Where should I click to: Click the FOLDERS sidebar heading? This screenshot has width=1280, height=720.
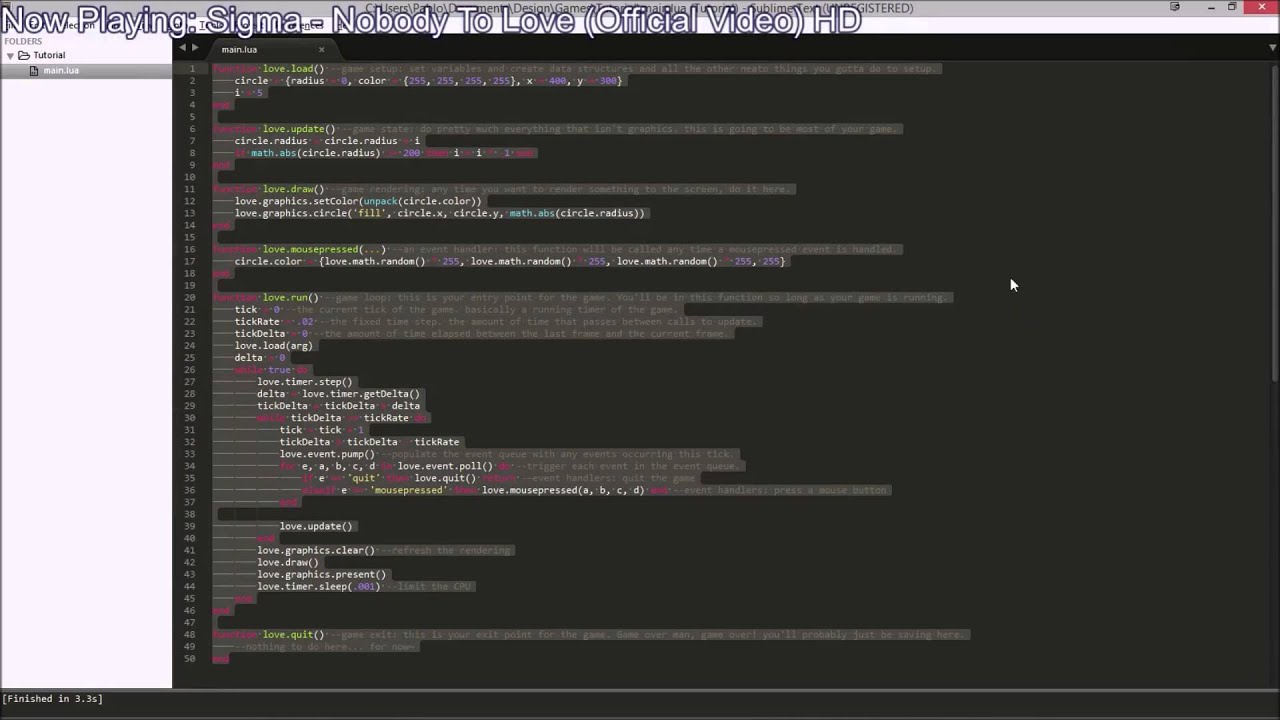coord(23,42)
